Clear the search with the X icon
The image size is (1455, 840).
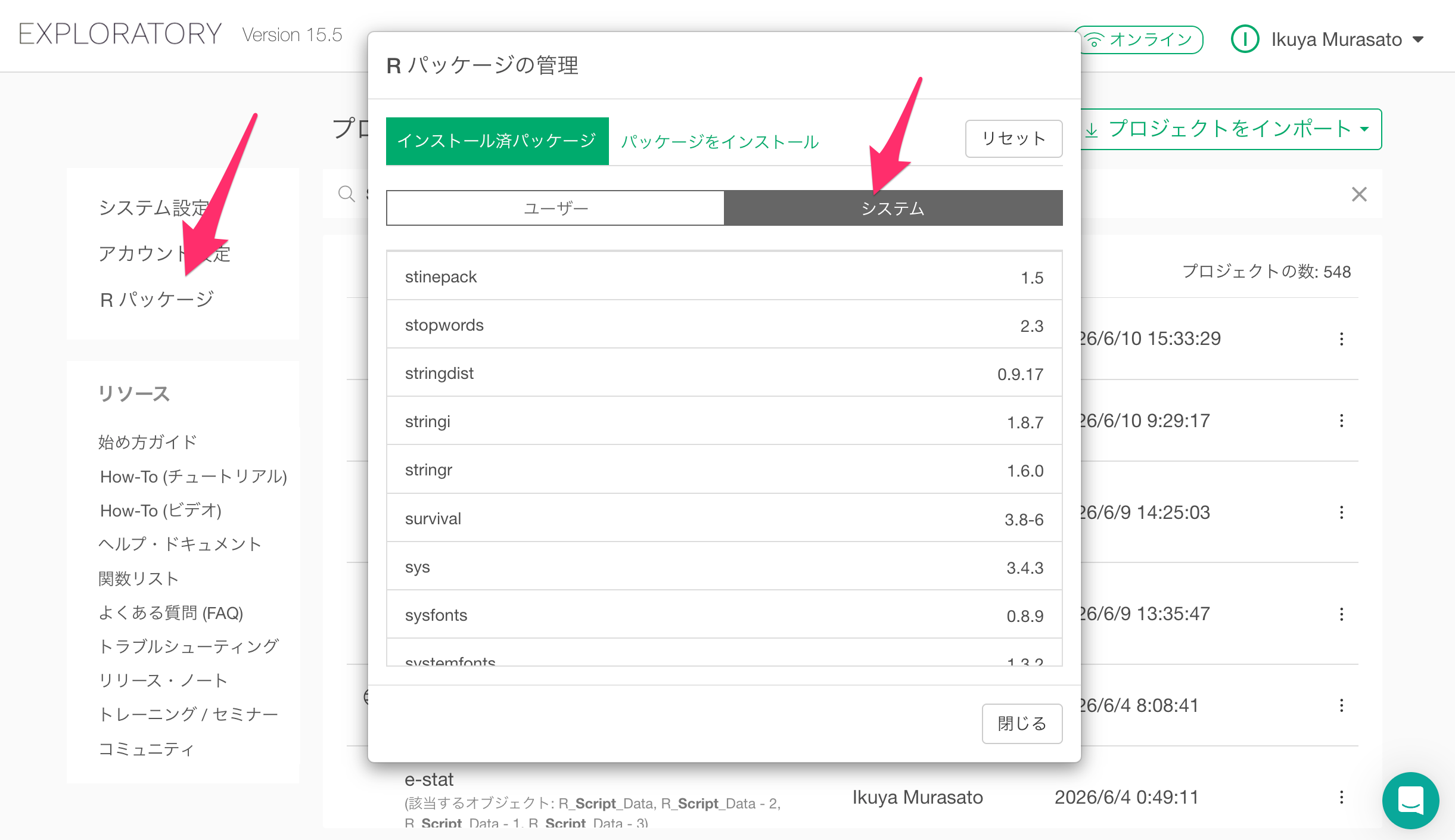(x=1359, y=194)
